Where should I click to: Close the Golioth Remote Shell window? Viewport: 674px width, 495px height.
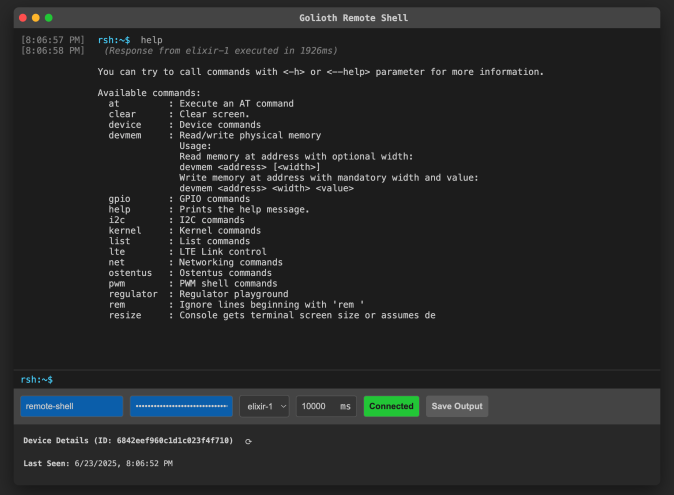(x=23, y=18)
